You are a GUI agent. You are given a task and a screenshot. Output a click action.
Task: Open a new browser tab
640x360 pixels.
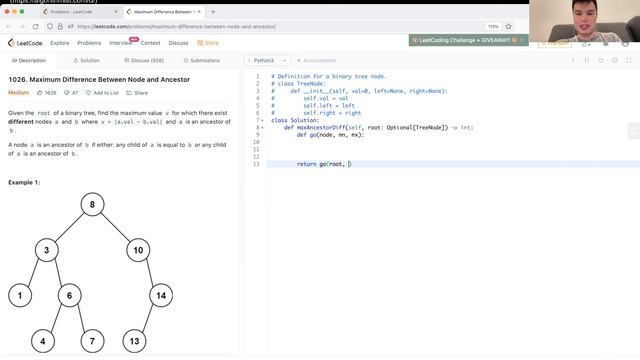[x=213, y=12]
